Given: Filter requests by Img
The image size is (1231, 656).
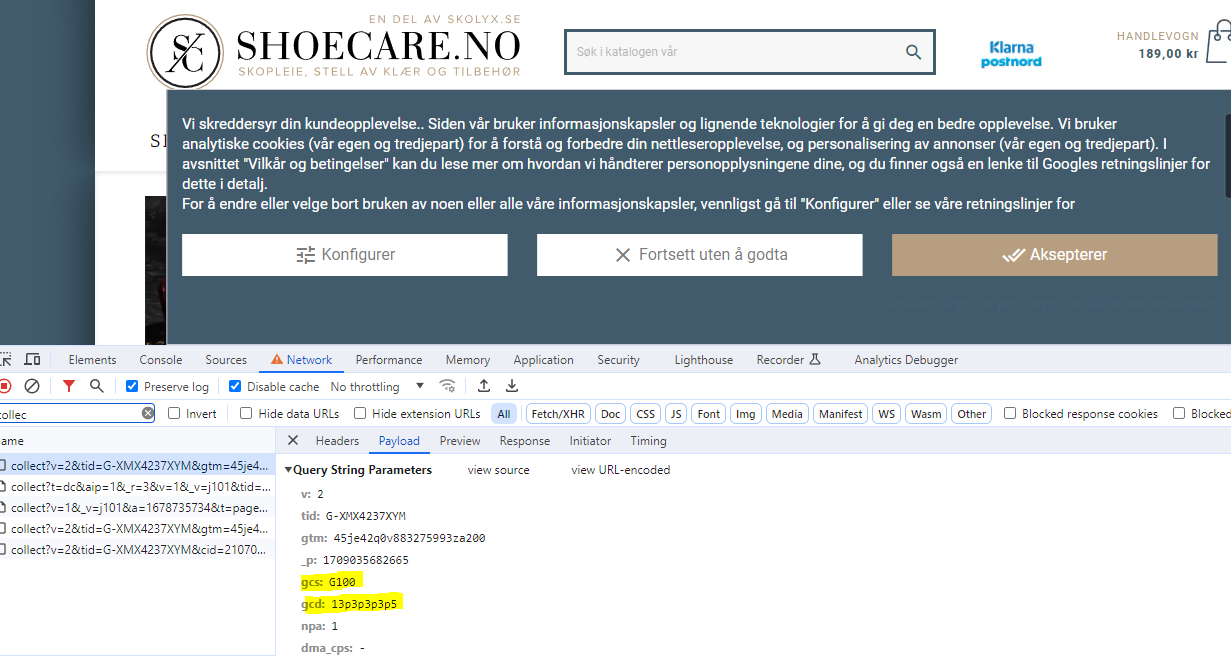Looking at the screenshot, I should point(745,414).
